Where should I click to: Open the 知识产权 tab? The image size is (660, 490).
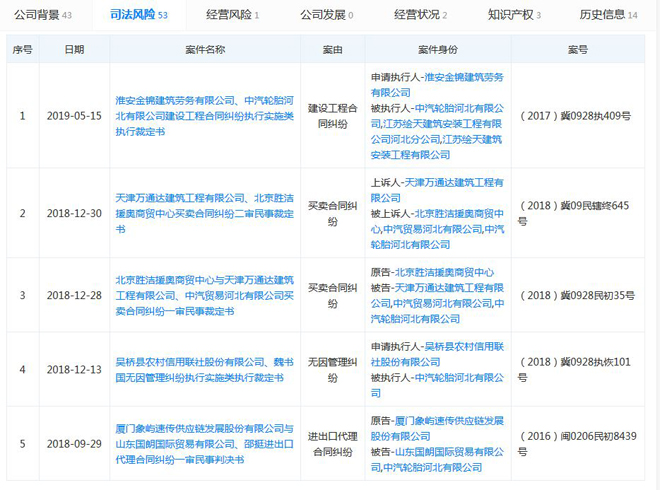click(514, 15)
